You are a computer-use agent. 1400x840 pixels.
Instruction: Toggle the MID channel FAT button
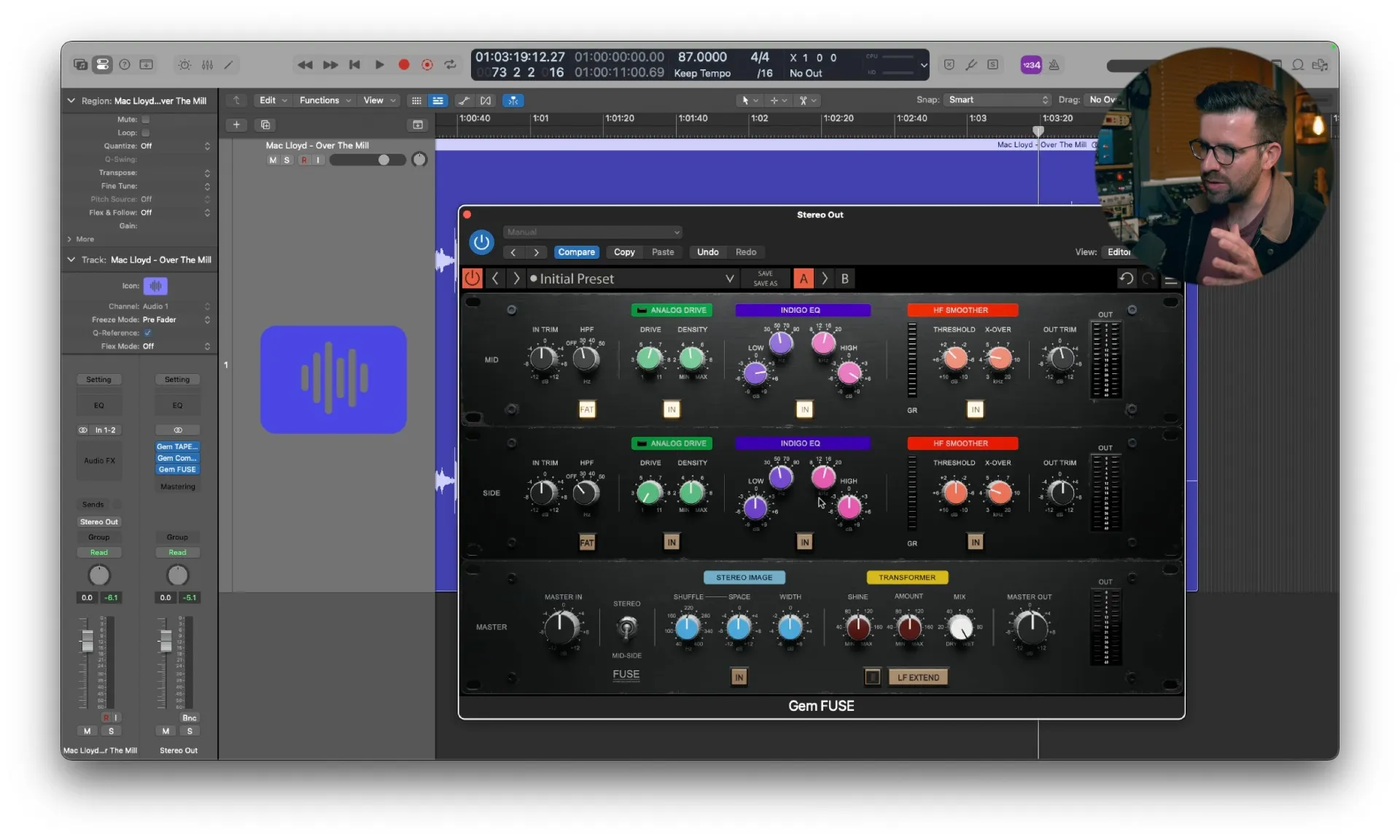pyautogui.click(x=587, y=410)
